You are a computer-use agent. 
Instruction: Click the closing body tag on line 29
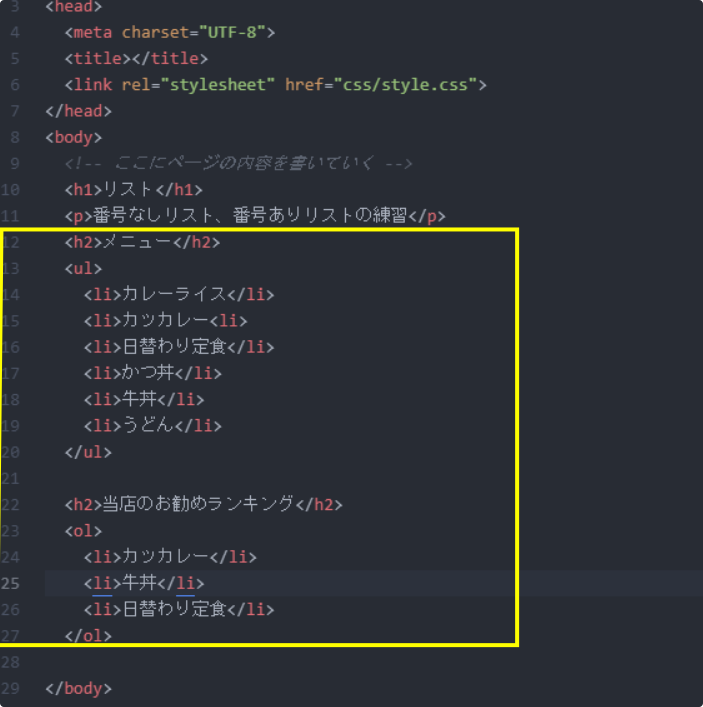pyautogui.click(x=78, y=688)
